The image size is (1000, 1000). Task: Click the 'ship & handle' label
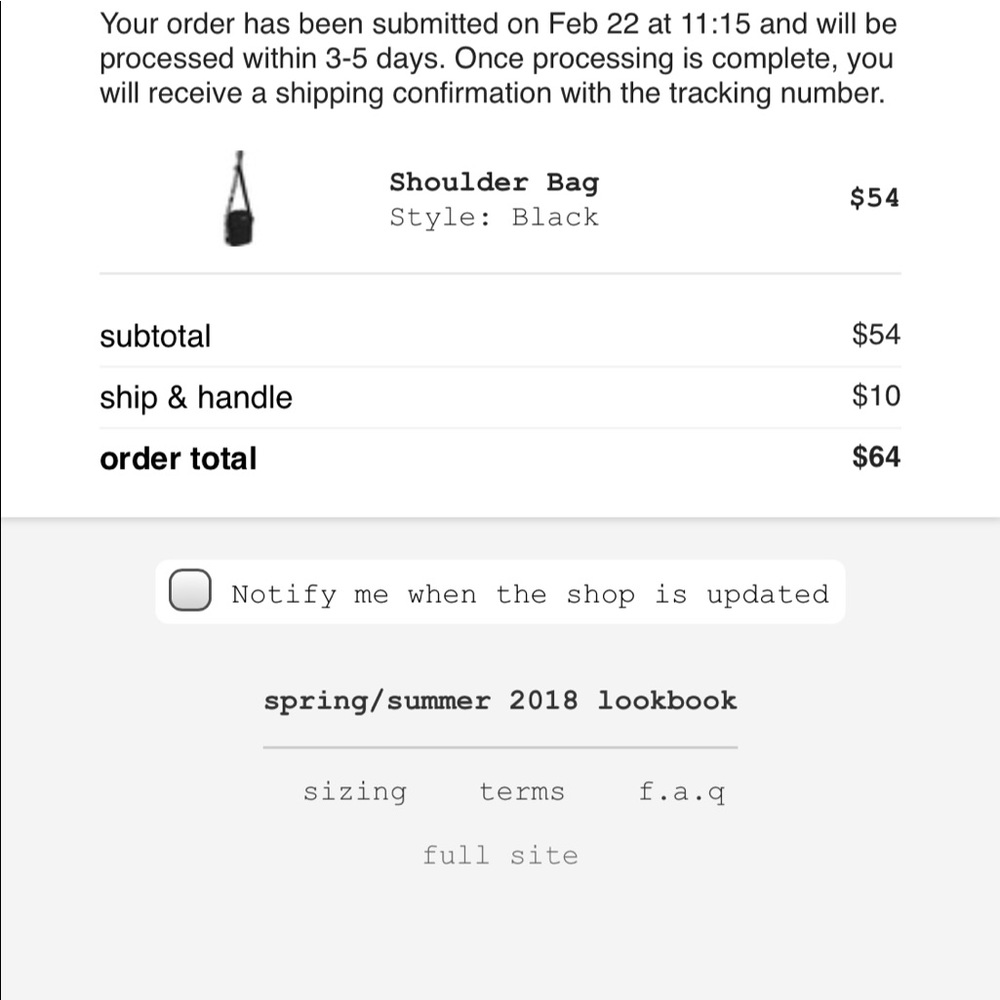[196, 397]
